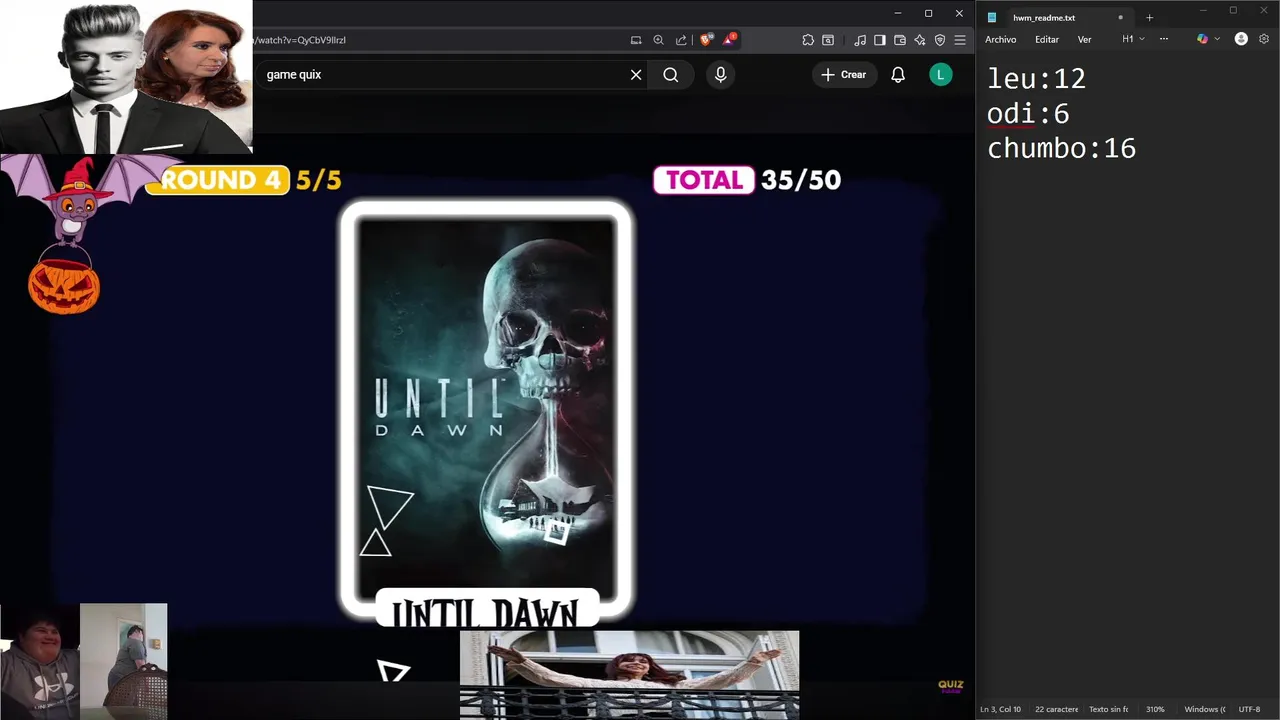This screenshot has height=720, width=1280.
Task: Open Editar menu in Notepad
Action: pos(1047,39)
